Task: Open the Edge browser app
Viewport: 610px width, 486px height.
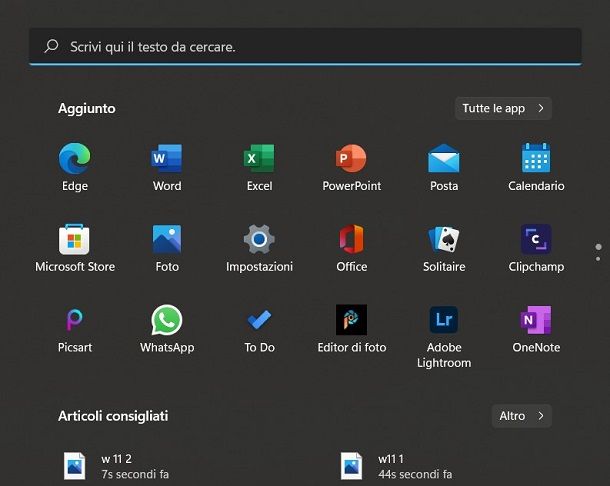Action: [75, 167]
